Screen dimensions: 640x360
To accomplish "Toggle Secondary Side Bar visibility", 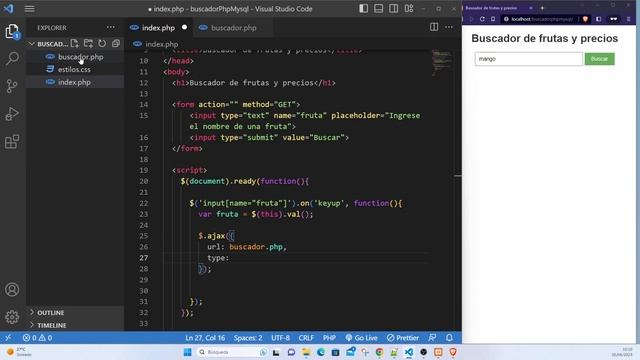I will pos(393,9).
